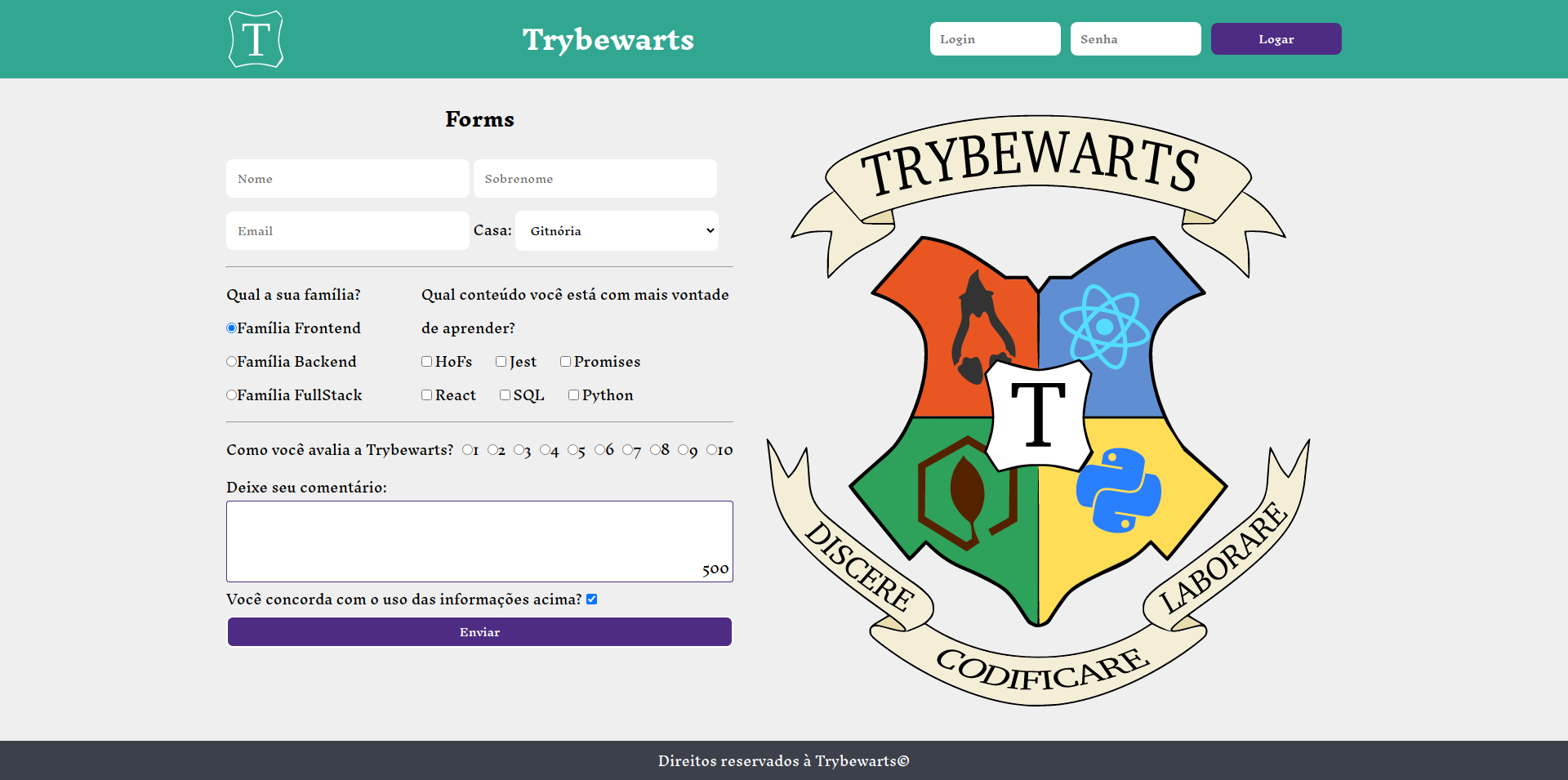Click the 500 character counter
The height and width of the screenshot is (780, 1568).
[715, 569]
